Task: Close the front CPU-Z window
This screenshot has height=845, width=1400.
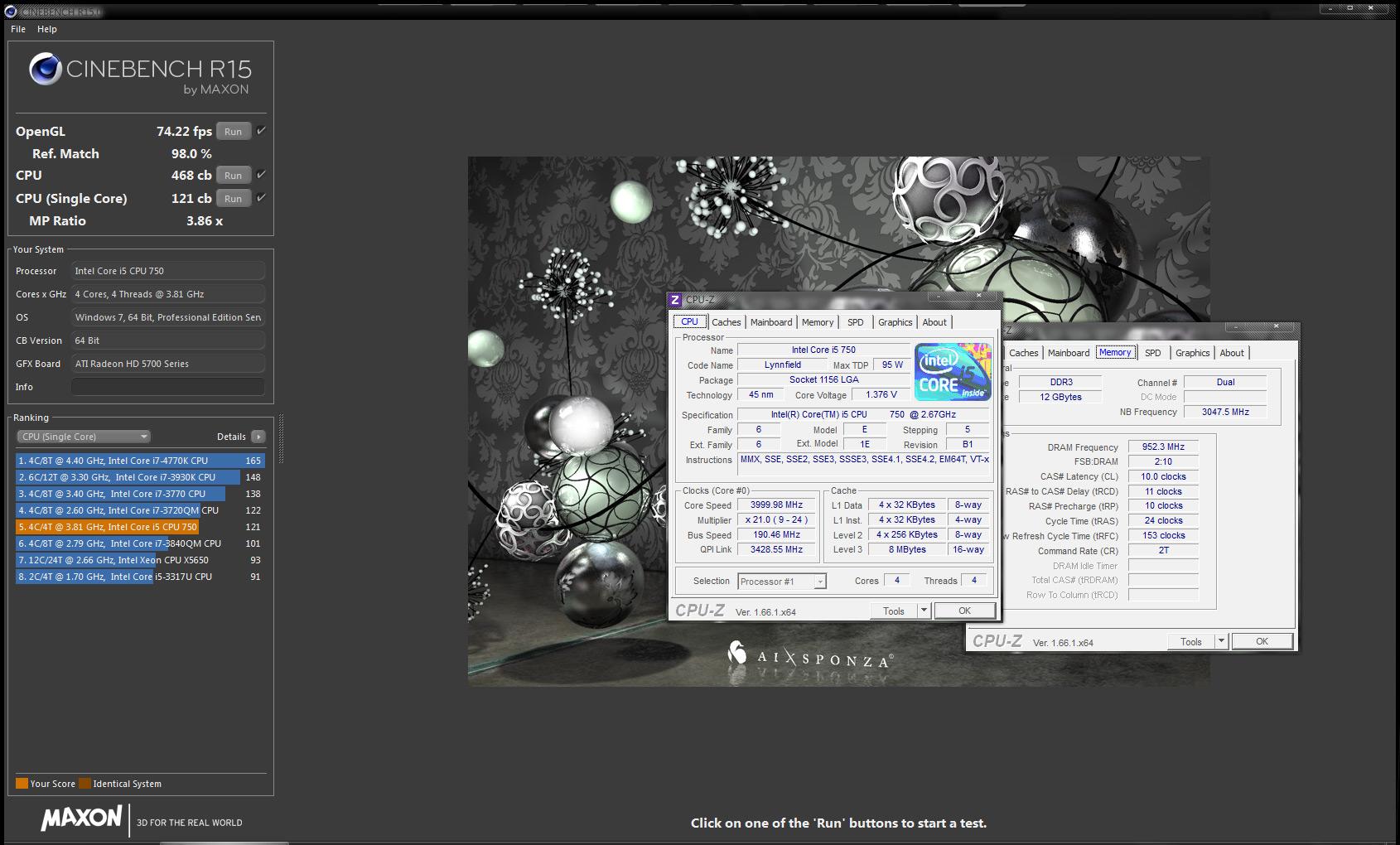Action: coord(979,295)
